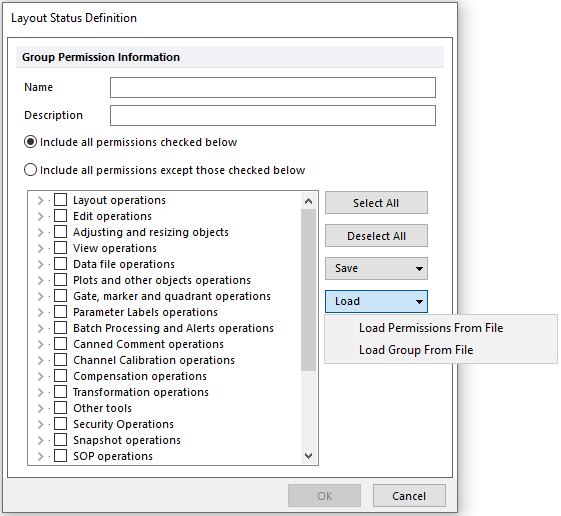This screenshot has width=561, height=516.
Task: Select 'Include all permissions except those checked below'
Action: point(30,170)
